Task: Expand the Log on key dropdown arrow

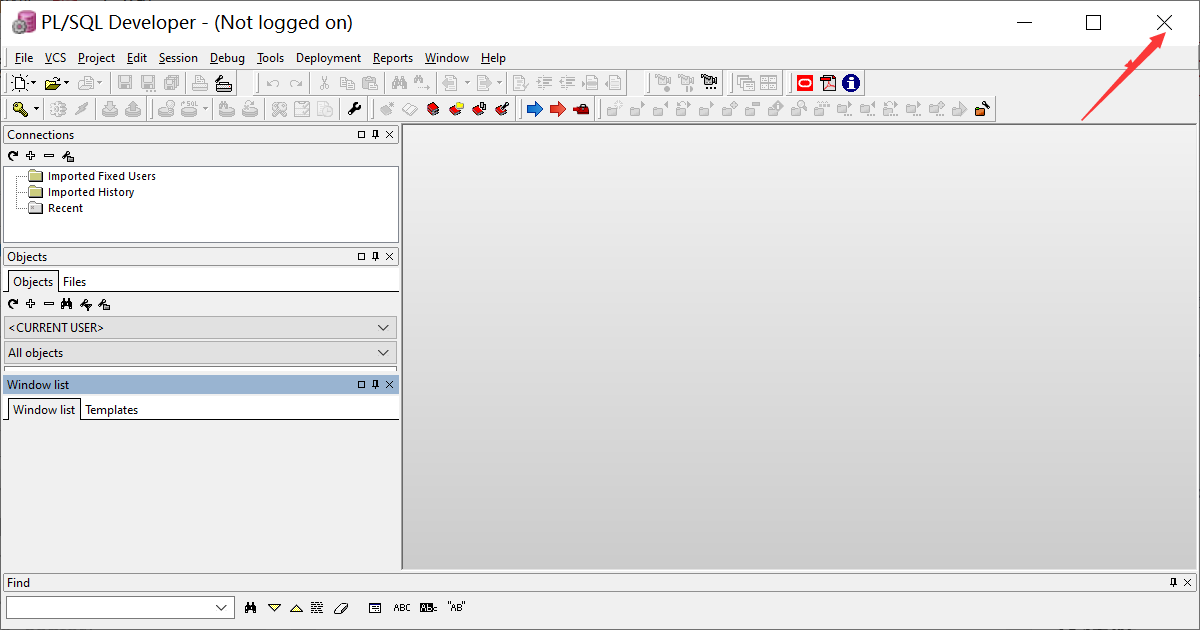Action: pos(37,109)
